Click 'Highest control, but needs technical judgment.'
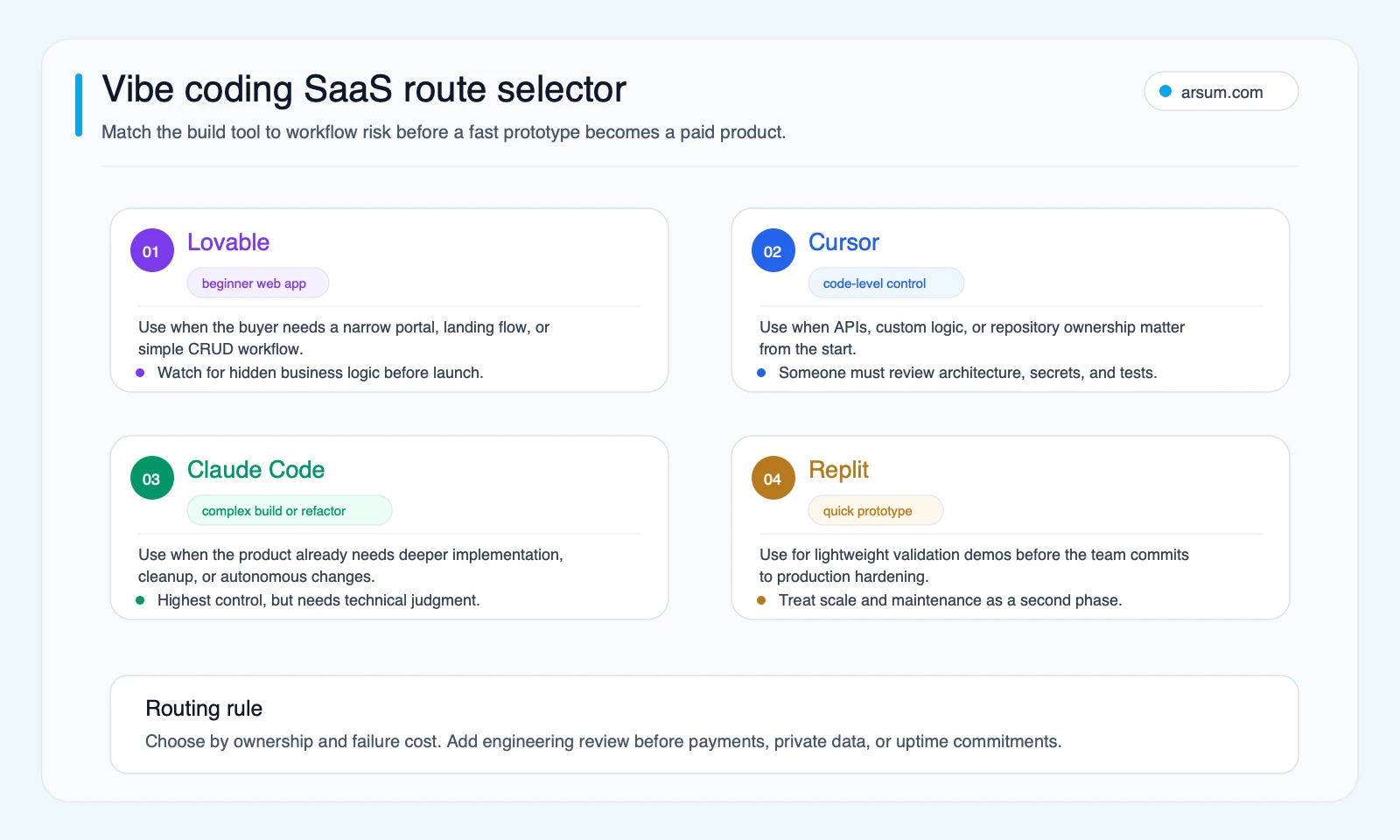The image size is (1400, 840). (318, 600)
